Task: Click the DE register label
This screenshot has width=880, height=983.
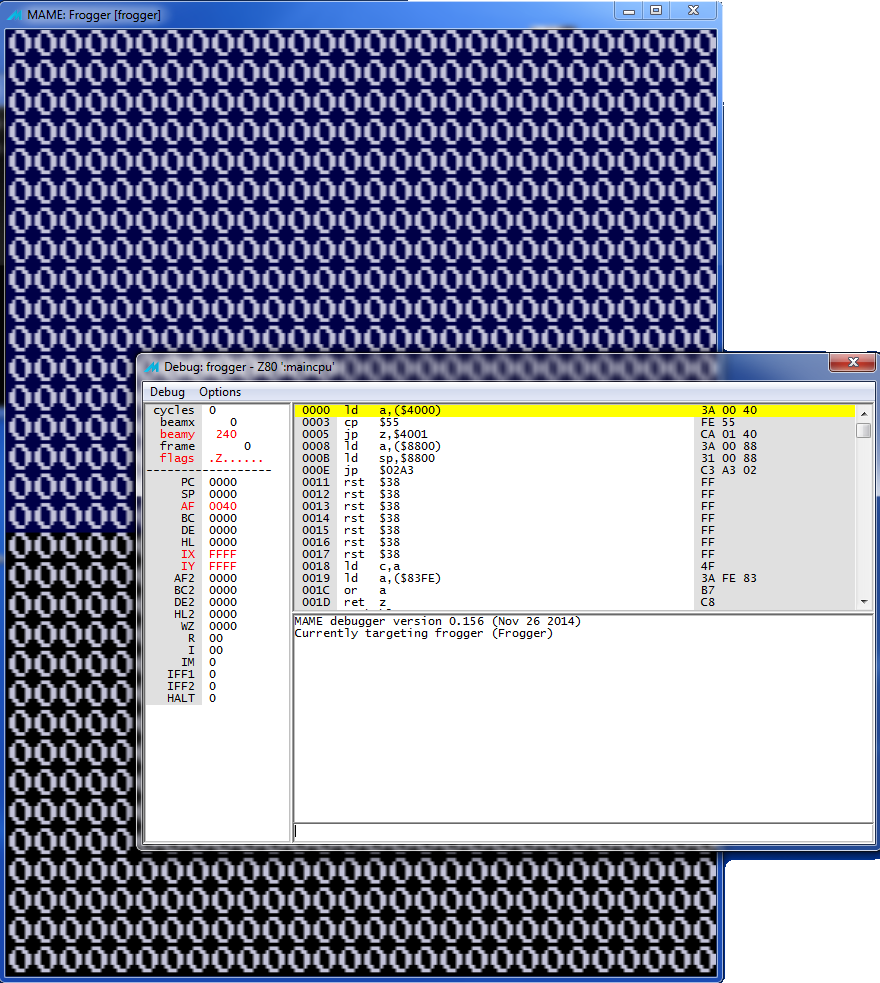Action: coord(188,530)
